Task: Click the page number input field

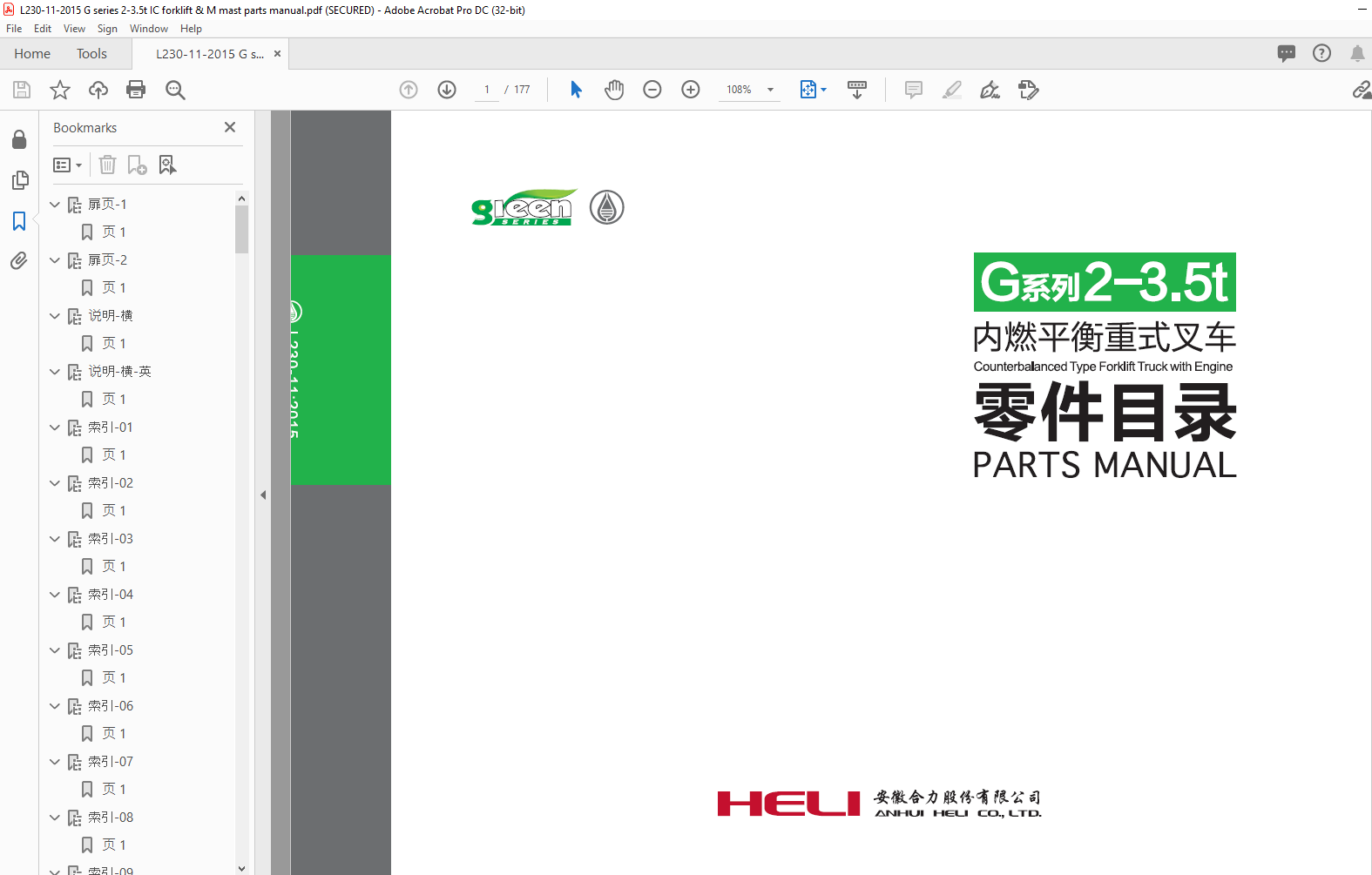Action: click(x=486, y=90)
